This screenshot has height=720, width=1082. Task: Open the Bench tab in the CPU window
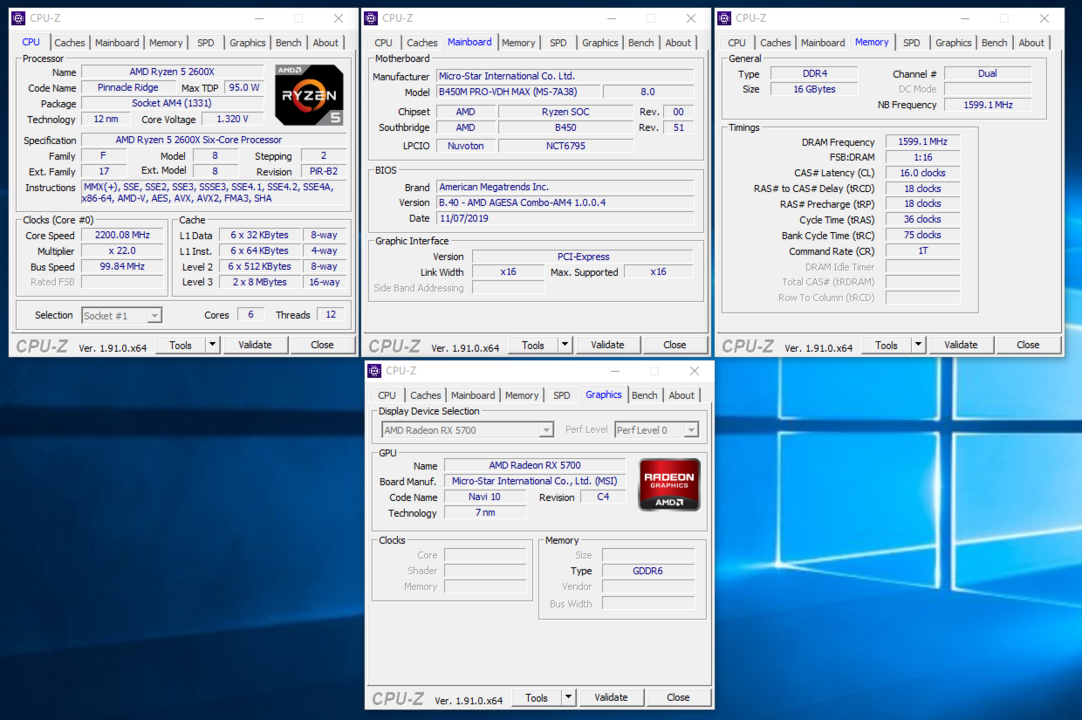288,43
